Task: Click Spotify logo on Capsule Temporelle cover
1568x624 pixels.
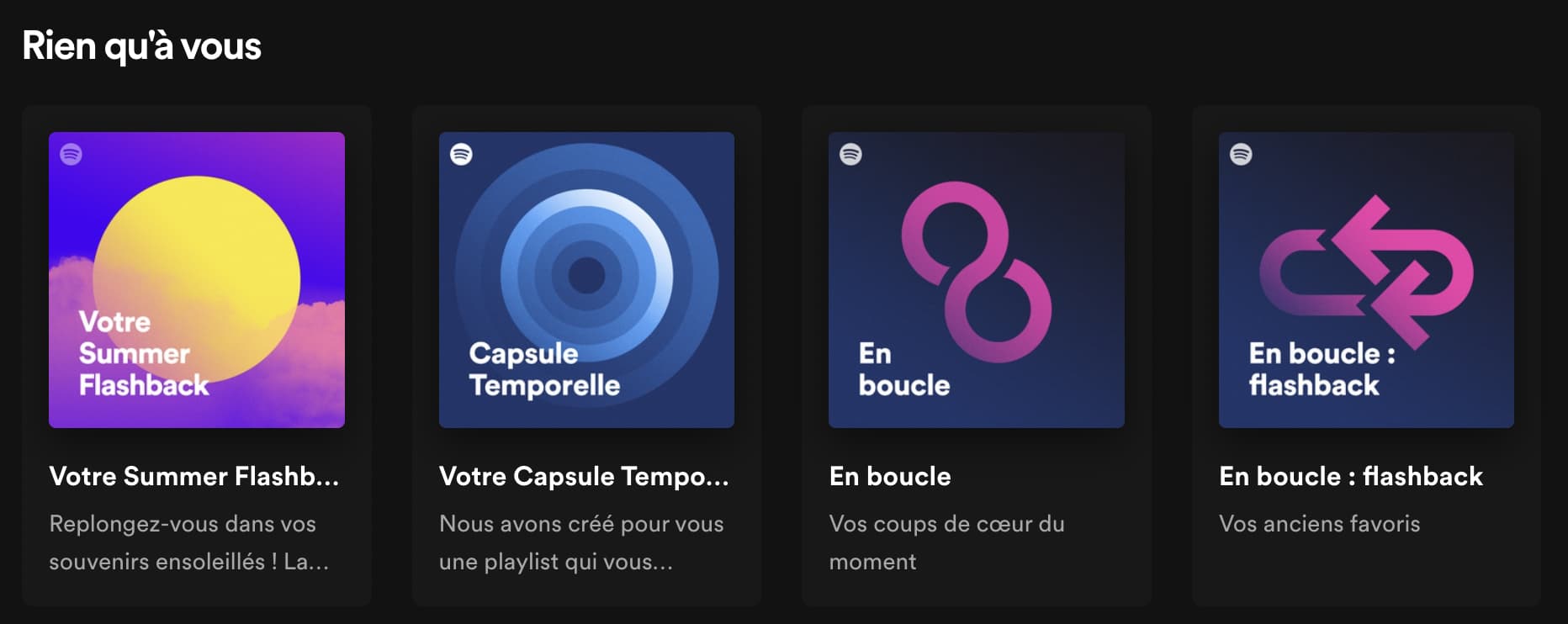Action: (461, 154)
